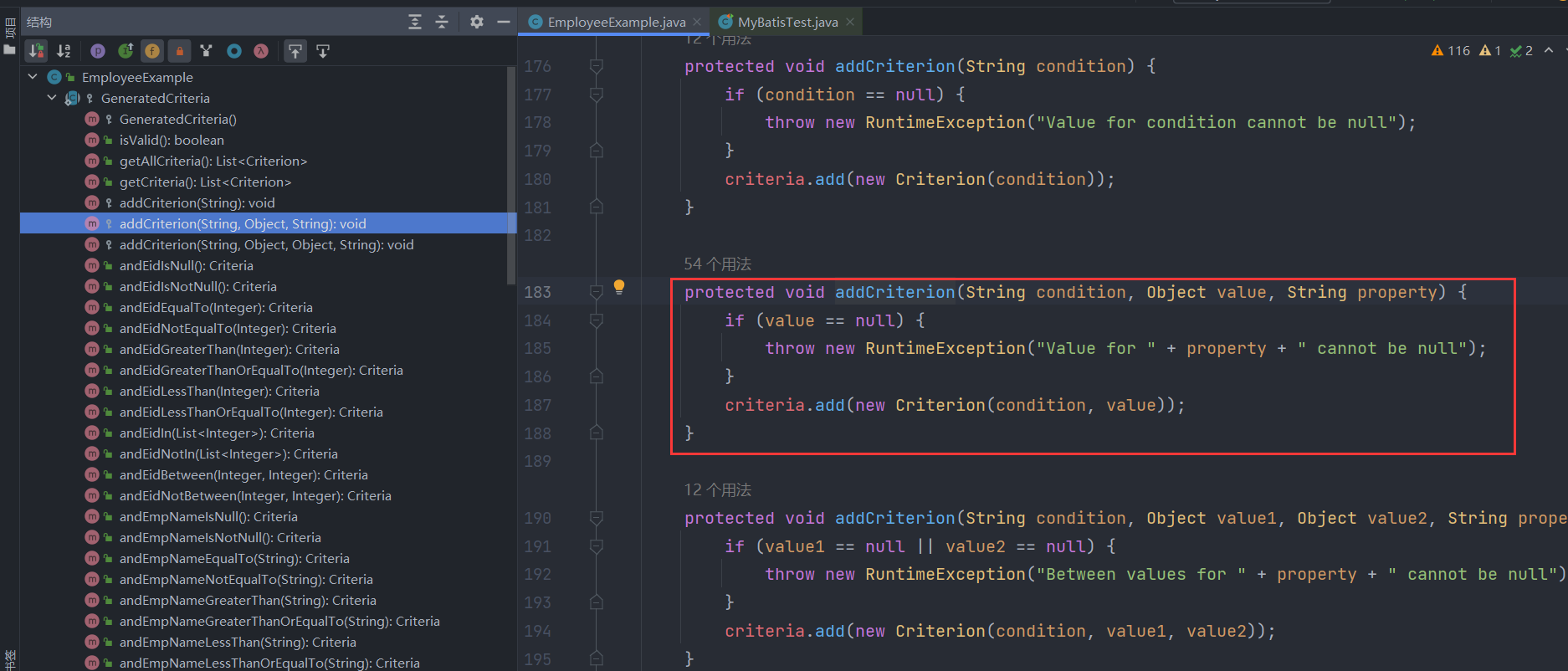Toggle Show Fields orange f icon
The width and height of the screenshot is (1568, 671).
(152, 51)
